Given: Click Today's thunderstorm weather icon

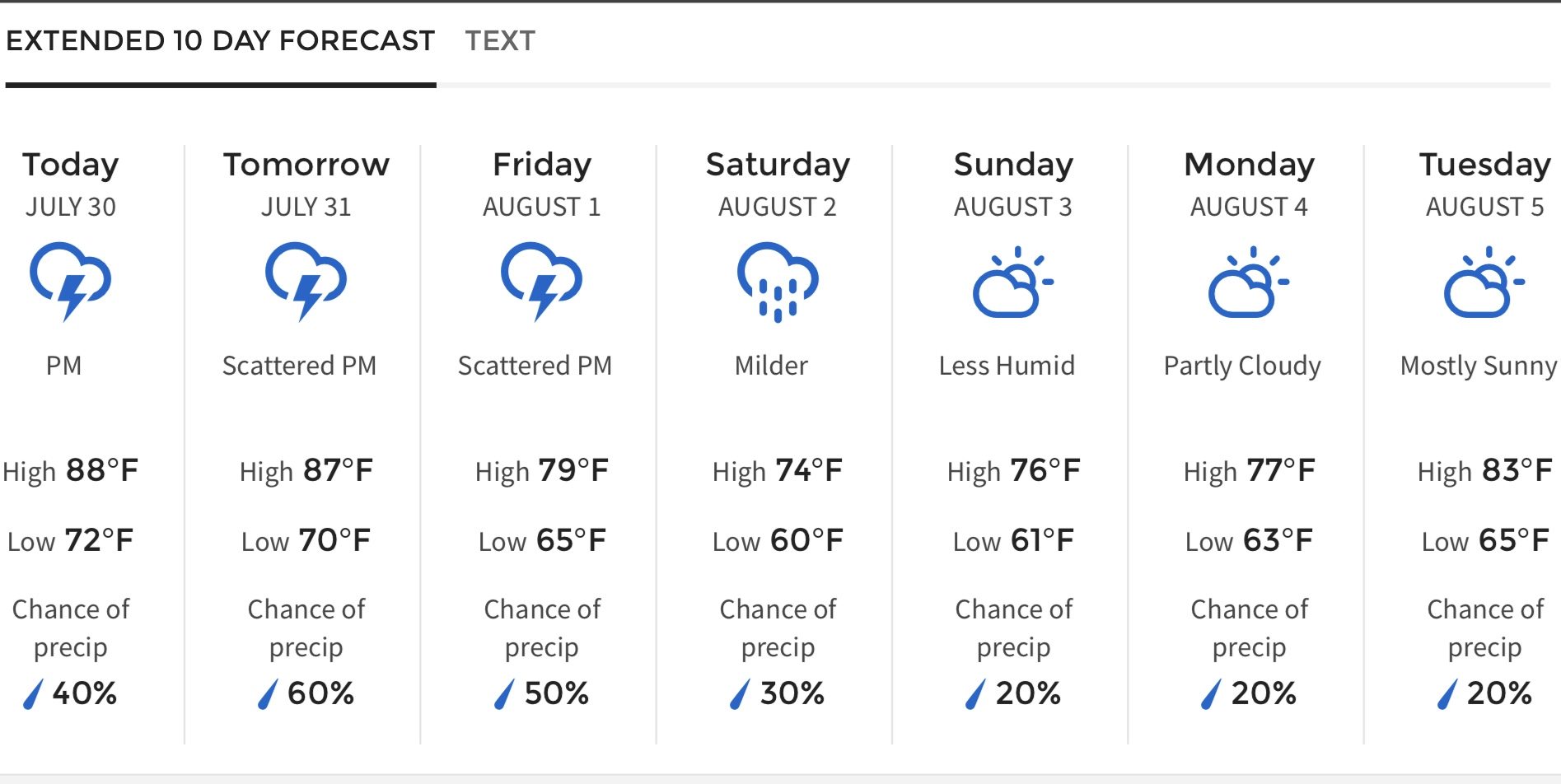Looking at the screenshot, I should [71, 281].
